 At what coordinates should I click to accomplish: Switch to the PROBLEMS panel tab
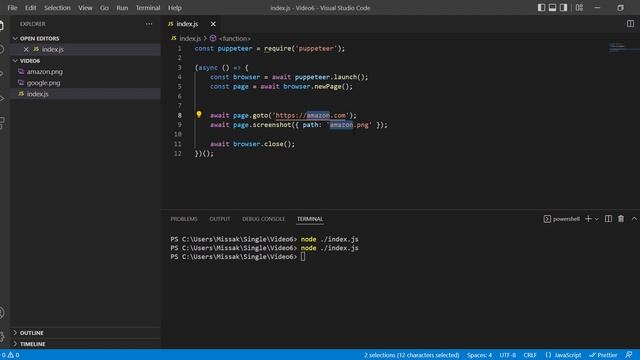click(x=184, y=219)
